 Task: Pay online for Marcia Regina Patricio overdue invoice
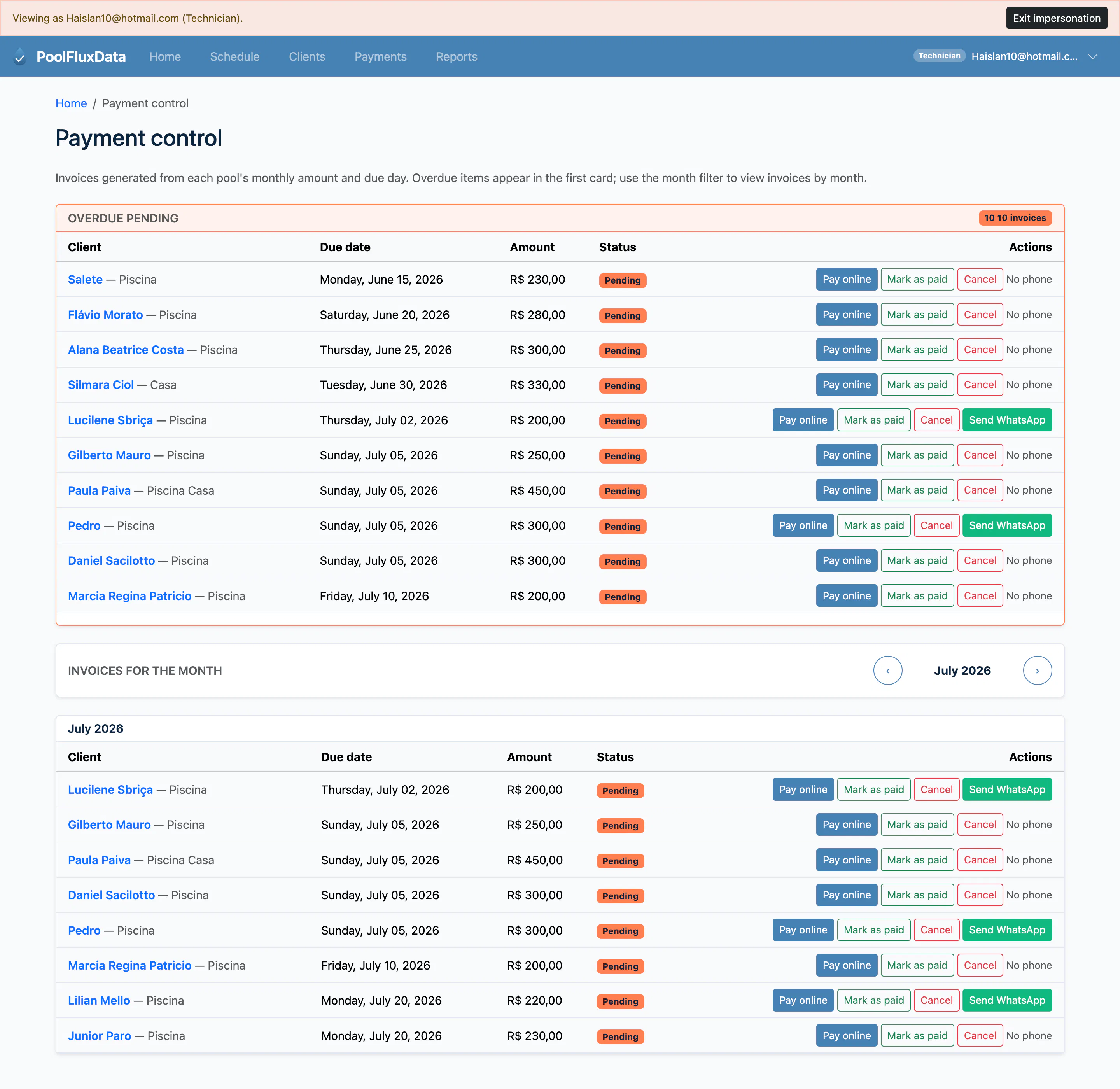click(x=846, y=596)
